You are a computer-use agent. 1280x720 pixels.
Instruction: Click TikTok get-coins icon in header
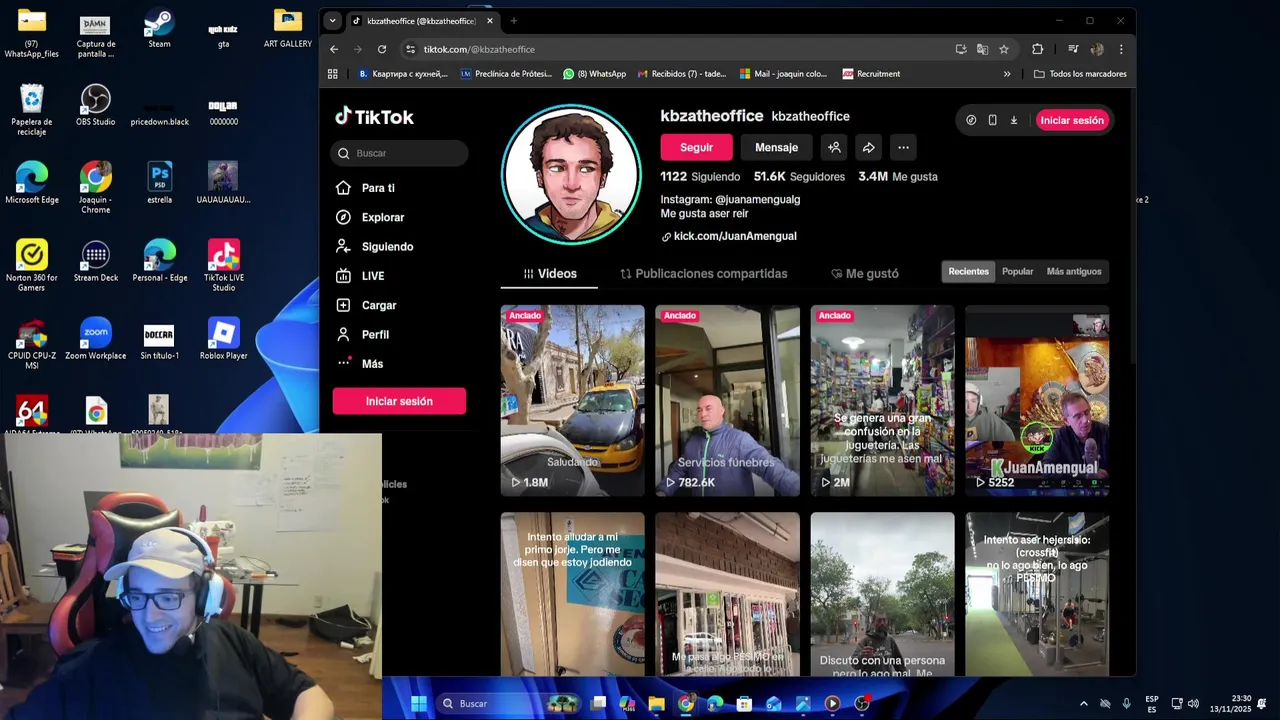click(x=971, y=120)
